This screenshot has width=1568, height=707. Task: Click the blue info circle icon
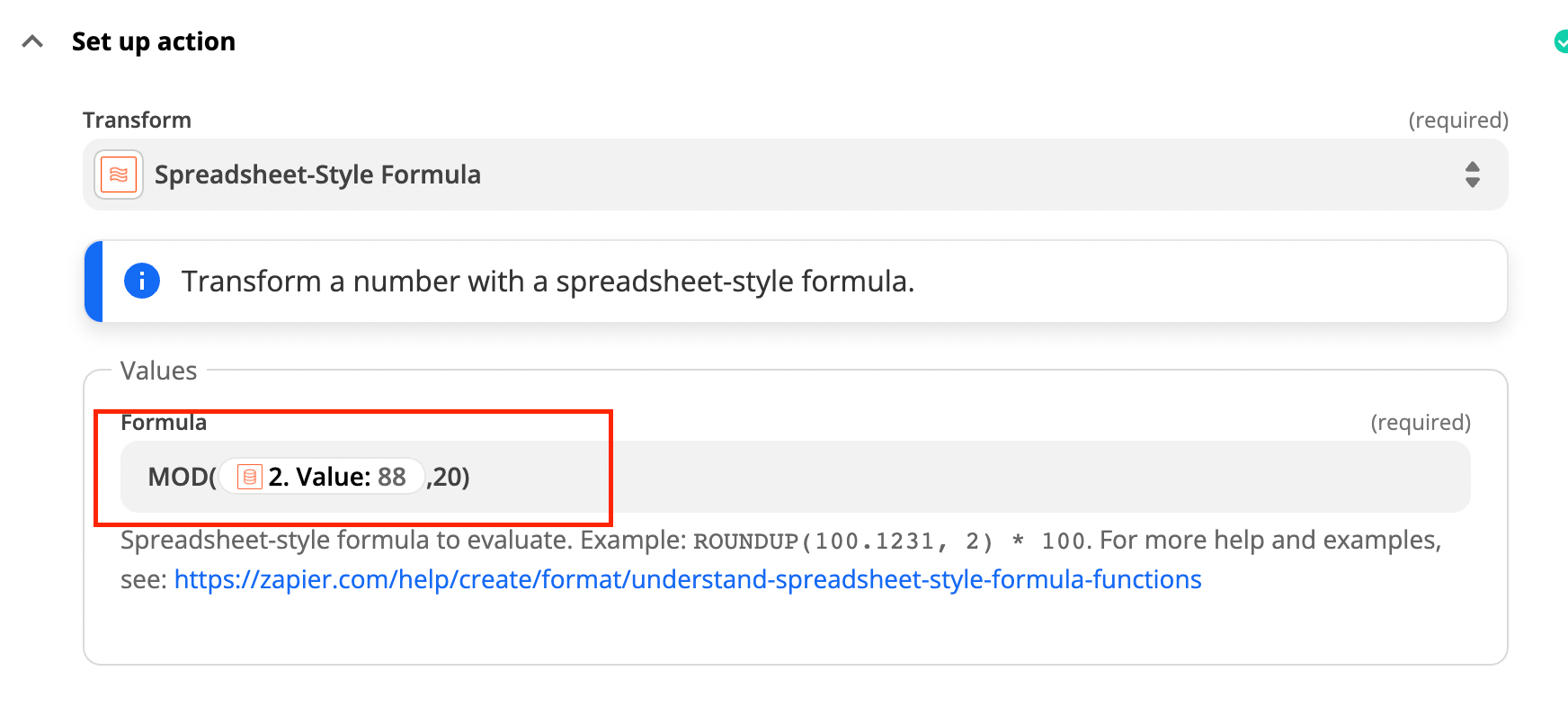[x=142, y=281]
